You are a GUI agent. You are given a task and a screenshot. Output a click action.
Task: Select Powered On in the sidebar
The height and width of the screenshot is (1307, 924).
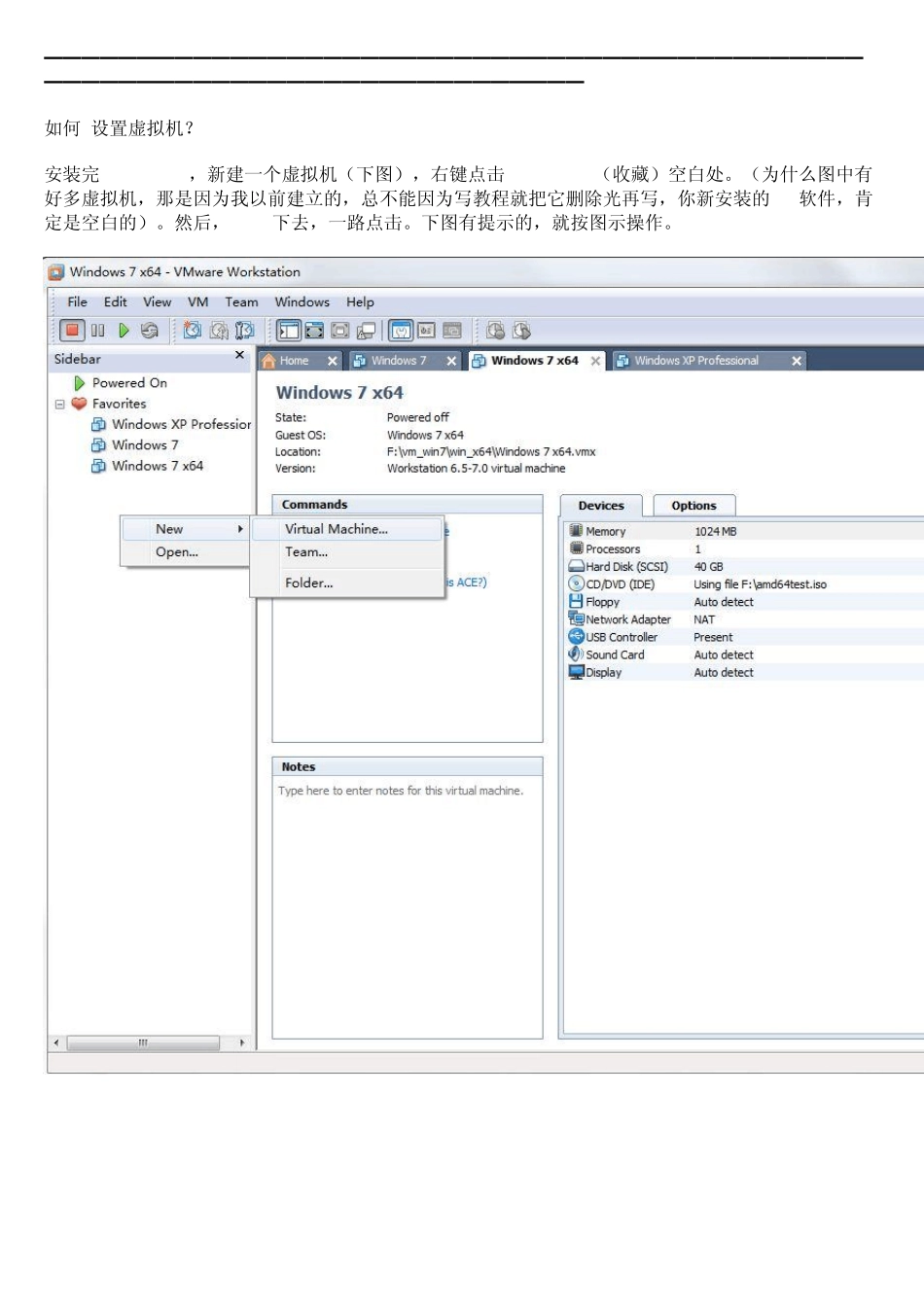click(129, 383)
